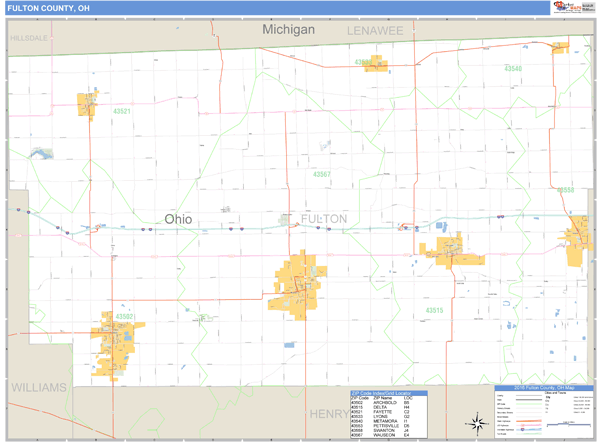Click the WILLIAMS county label

point(38,387)
